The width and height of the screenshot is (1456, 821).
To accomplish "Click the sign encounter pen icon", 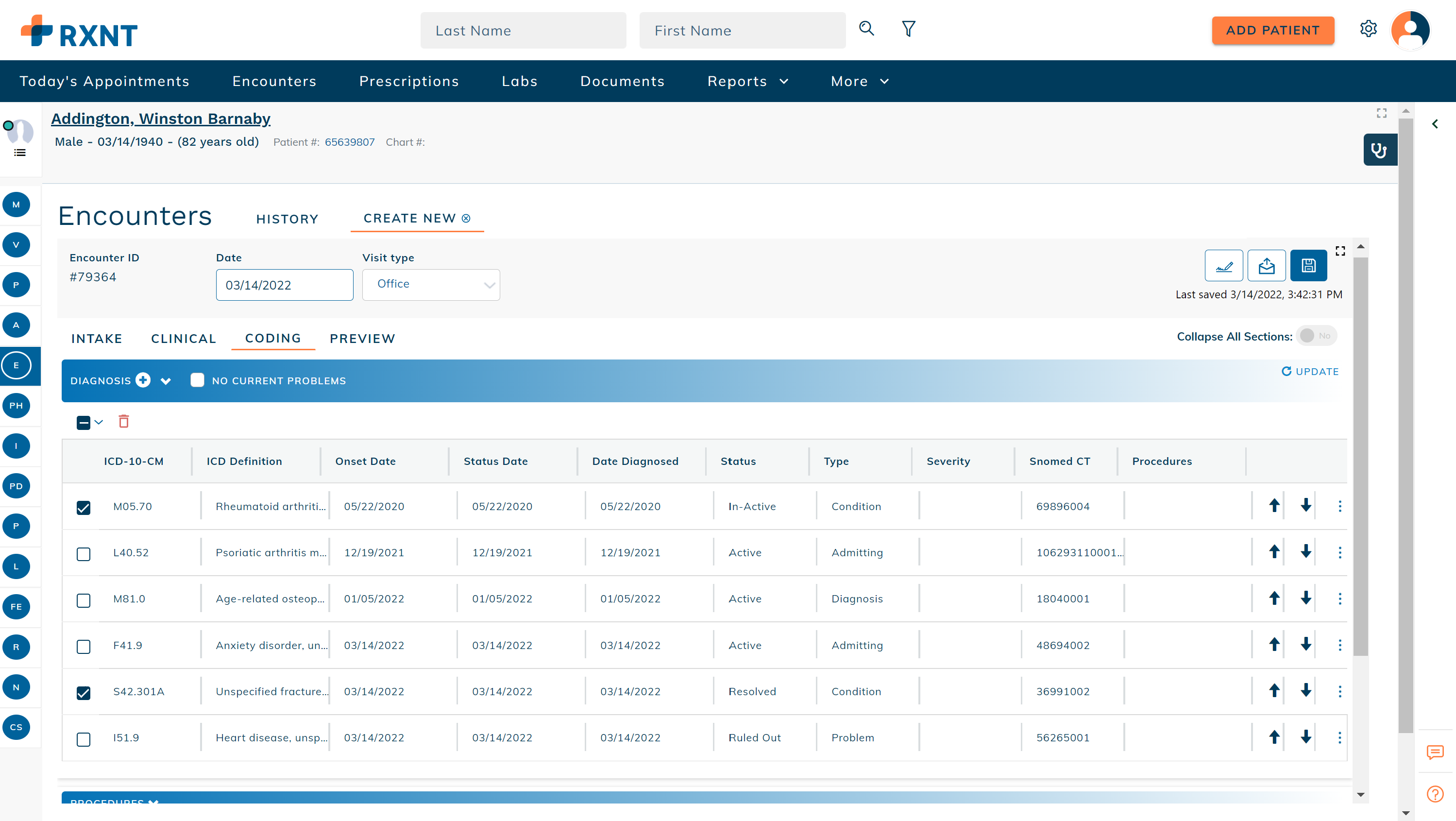I will point(1224,266).
